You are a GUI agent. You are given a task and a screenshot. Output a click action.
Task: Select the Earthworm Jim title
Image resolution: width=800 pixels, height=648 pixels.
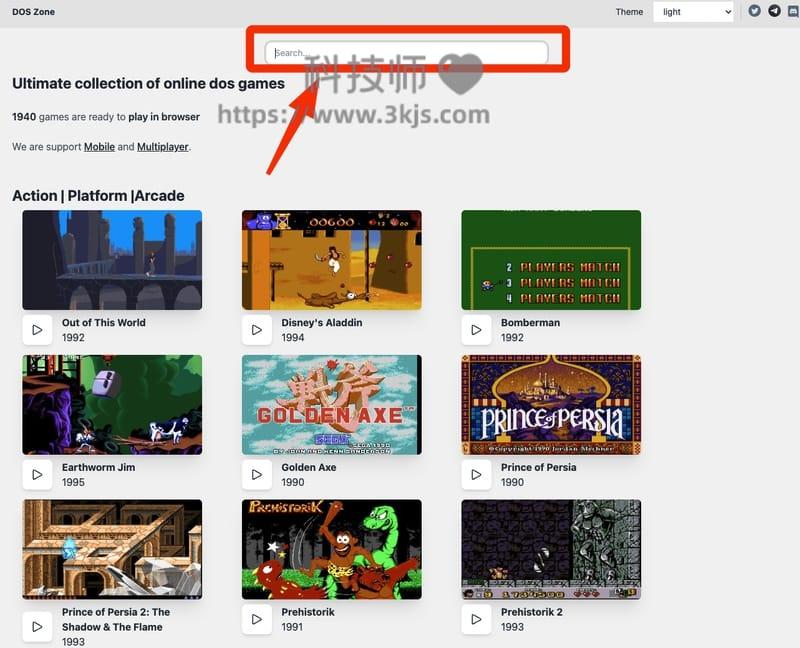98,467
